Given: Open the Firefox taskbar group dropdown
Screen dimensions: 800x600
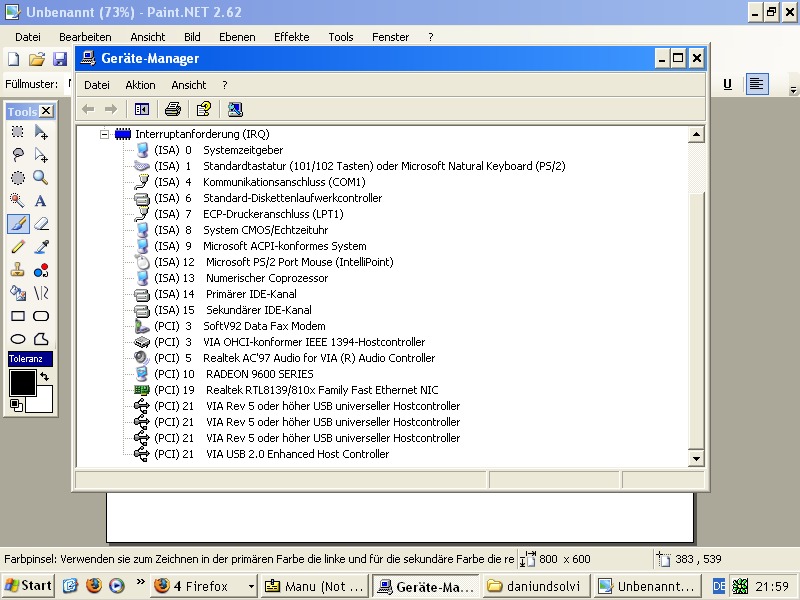Looking at the screenshot, I should pyautogui.click(x=251, y=586).
